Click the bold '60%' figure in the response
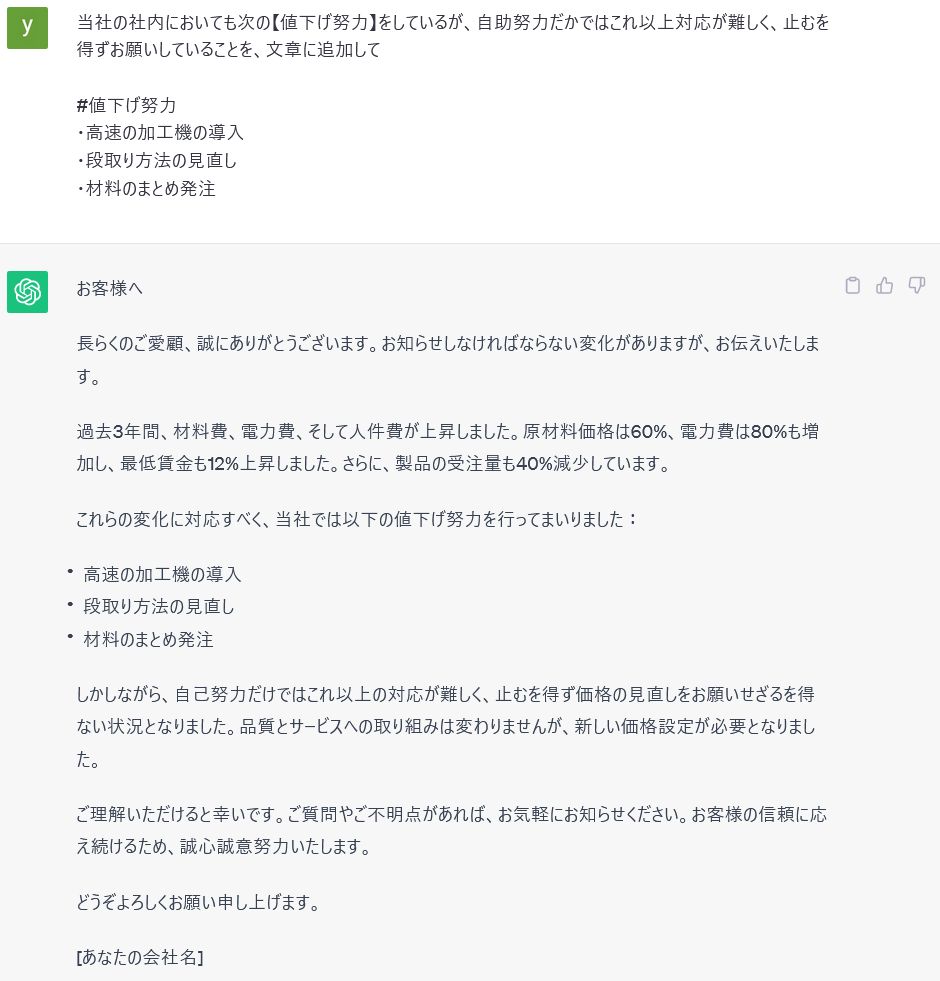 click(648, 432)
